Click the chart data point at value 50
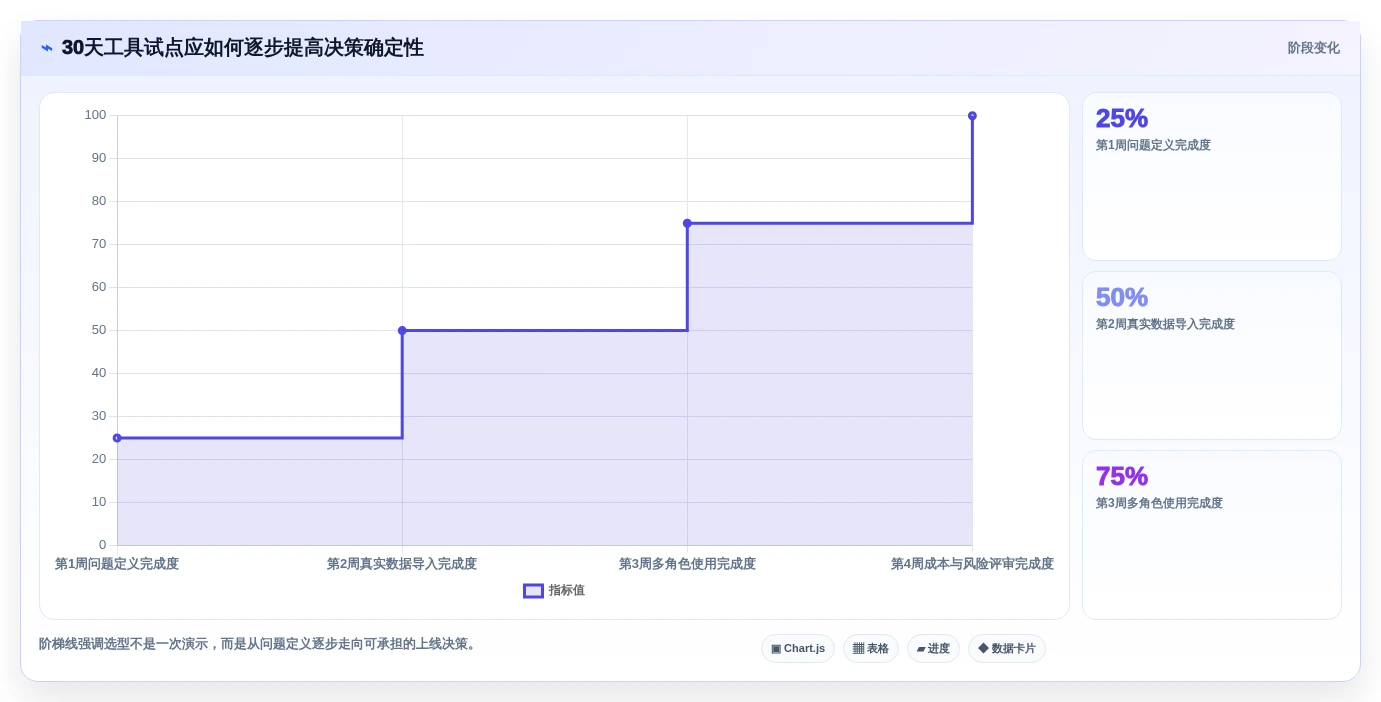 click(x=402, y=330)
